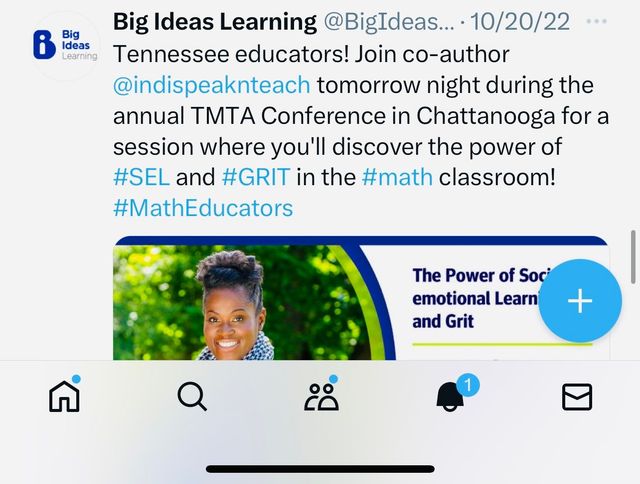The image size is (640, 484).
Task: Tap the tweet body text to open it
Action: (361, 131)
